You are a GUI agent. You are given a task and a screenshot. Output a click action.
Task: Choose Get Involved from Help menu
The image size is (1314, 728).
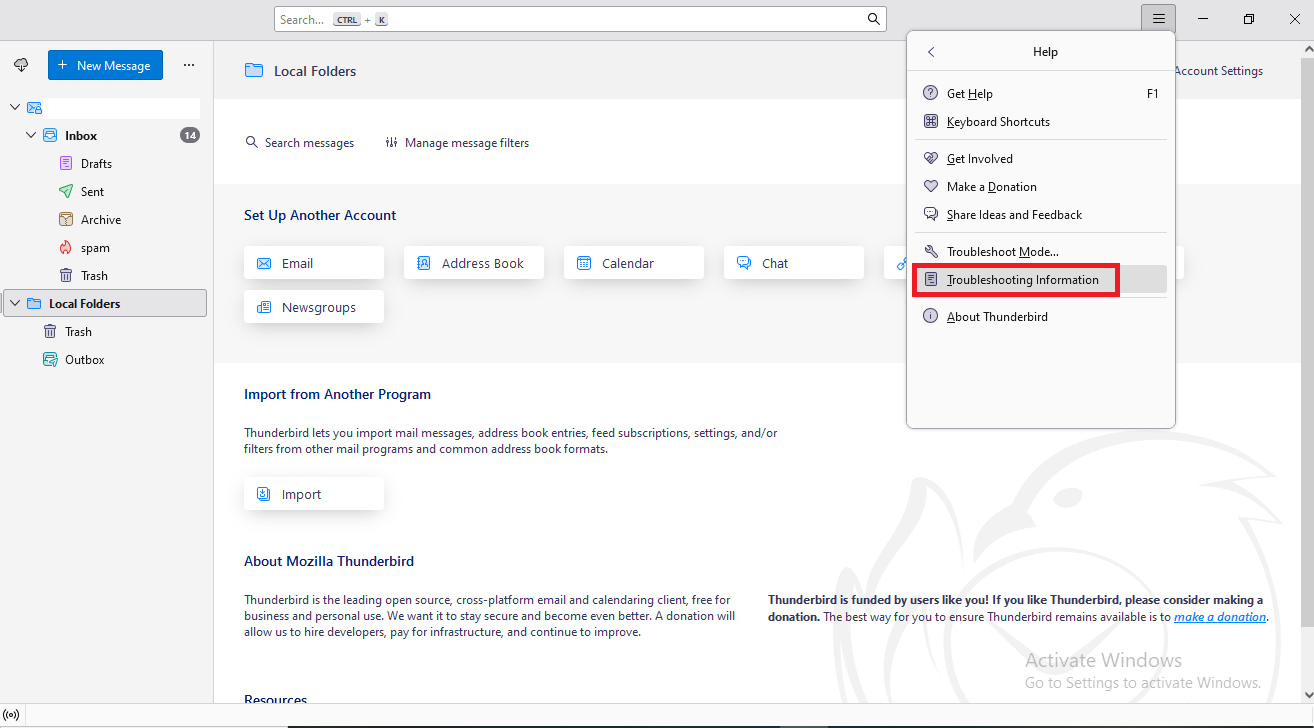coord(1041,159)
